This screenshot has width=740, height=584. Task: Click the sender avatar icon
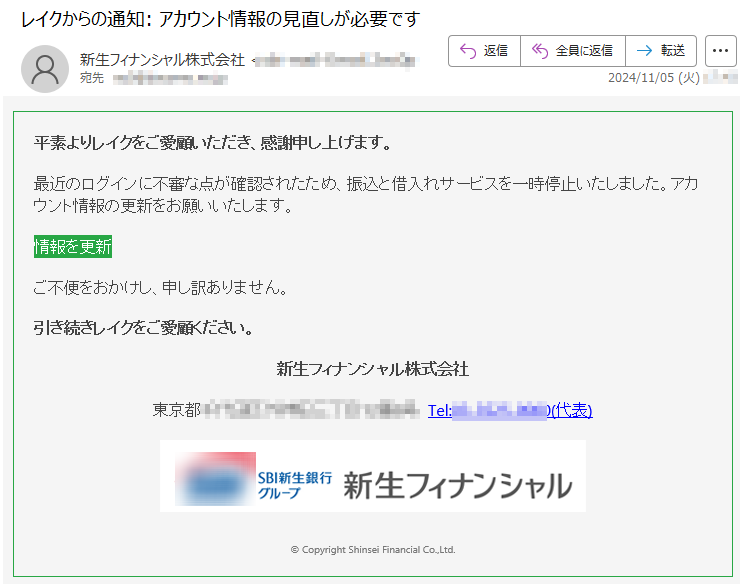pos(45,69)
